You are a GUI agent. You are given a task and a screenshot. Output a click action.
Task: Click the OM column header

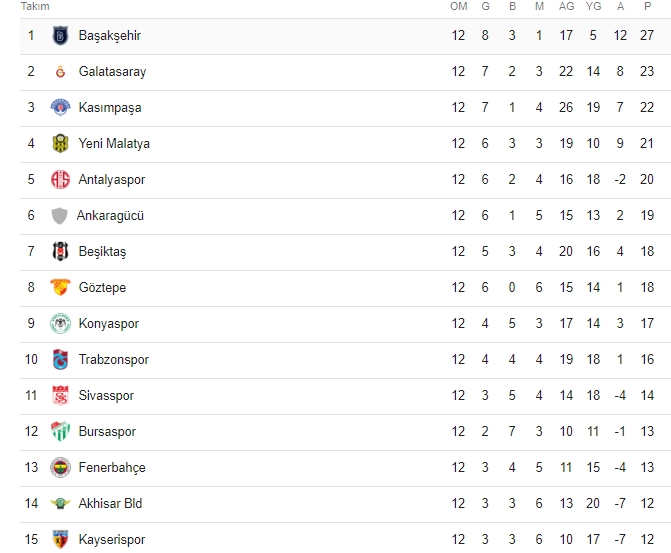pyautogui.click(x=458, y=7)
